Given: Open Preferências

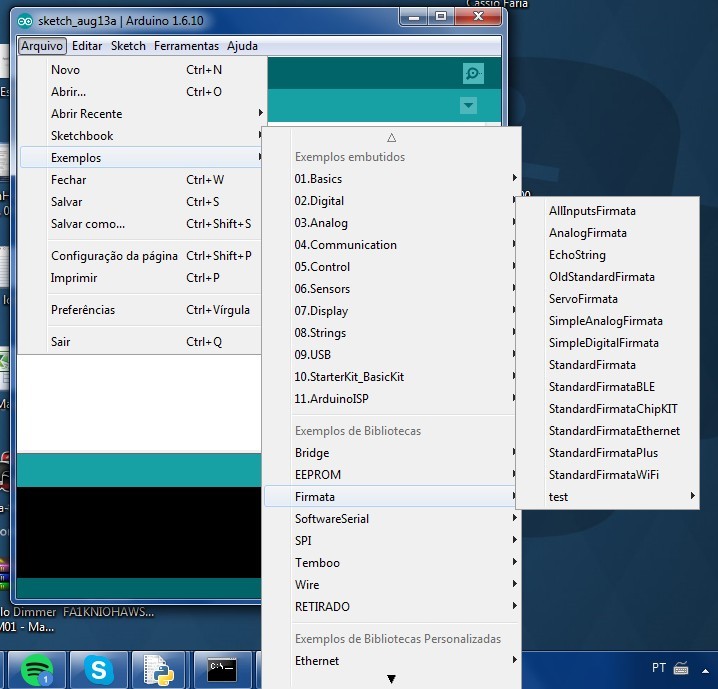Looking at the screenshot, I should (x=141, y=309).
